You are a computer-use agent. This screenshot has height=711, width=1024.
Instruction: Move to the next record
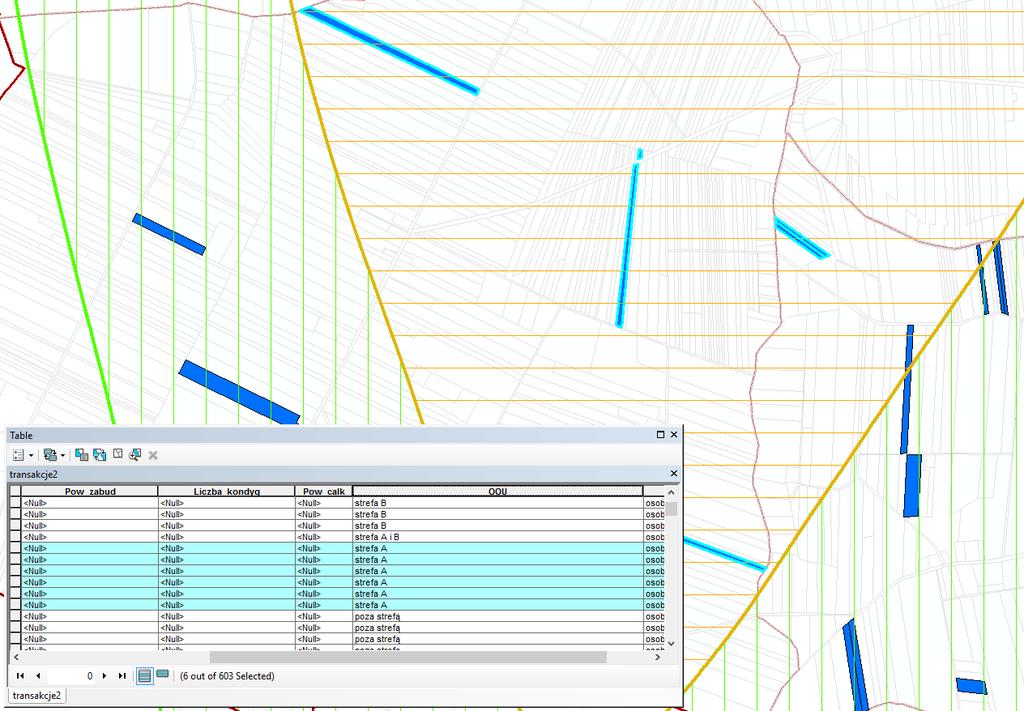104,676
